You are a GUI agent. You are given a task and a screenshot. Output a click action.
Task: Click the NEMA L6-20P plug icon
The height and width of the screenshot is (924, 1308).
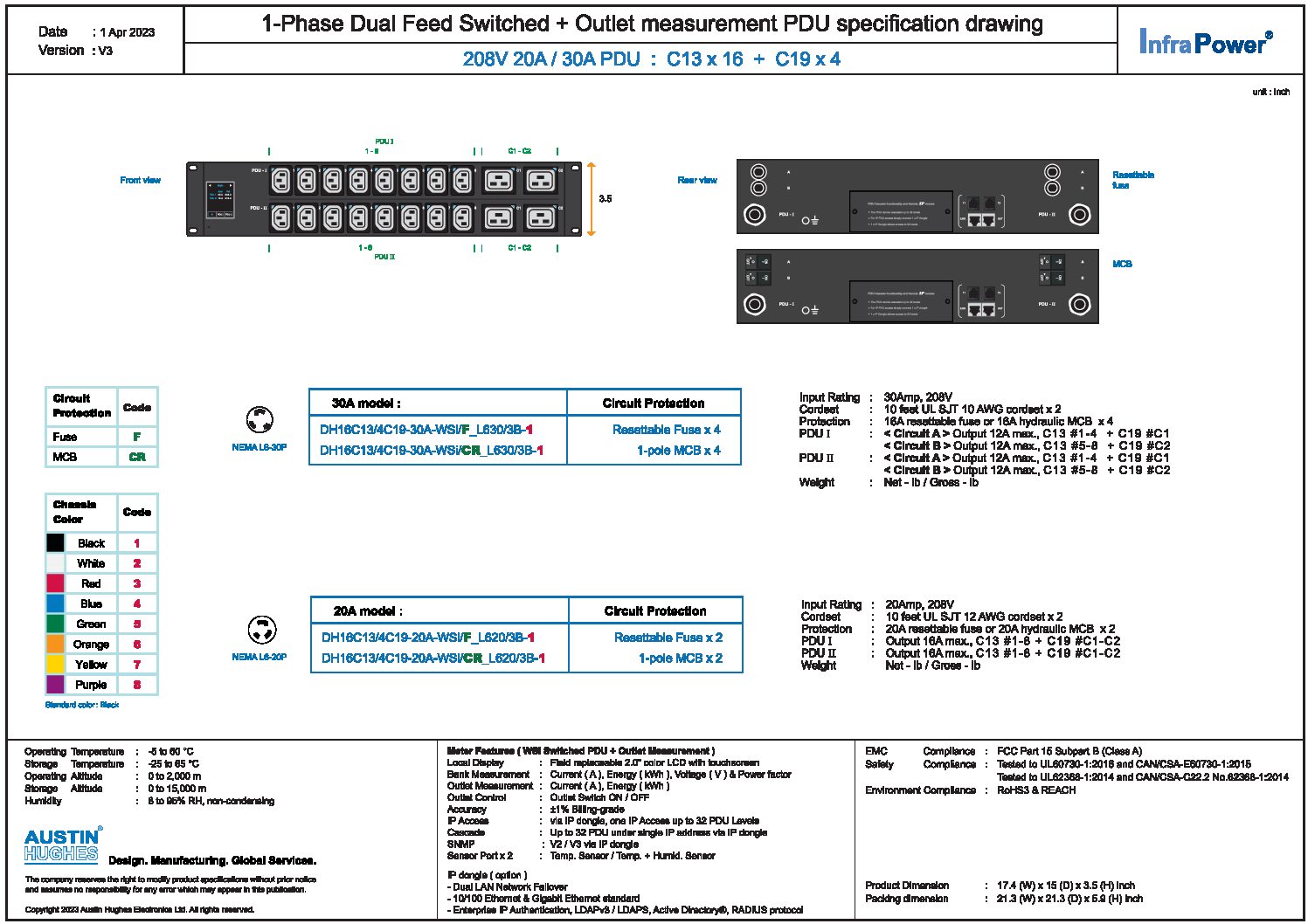click(262, 630)
